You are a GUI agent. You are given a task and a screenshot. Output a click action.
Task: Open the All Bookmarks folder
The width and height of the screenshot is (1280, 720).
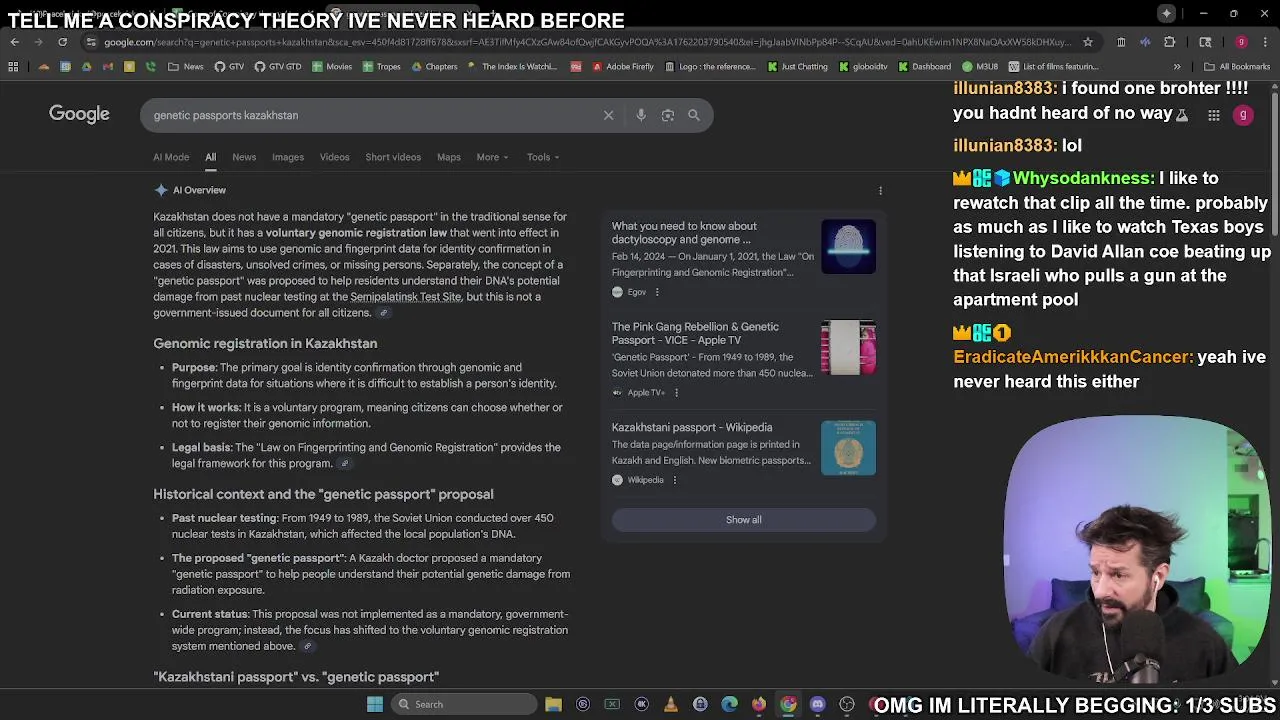click(1237, 67)
